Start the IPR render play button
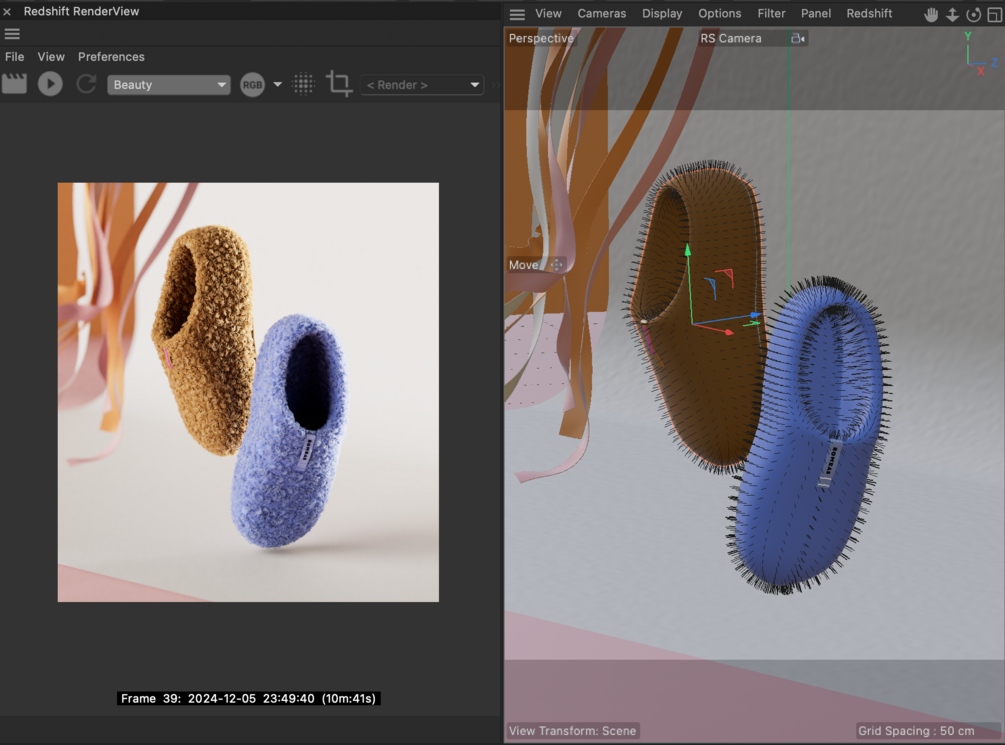1005x745 pixels. pos(50,84)
